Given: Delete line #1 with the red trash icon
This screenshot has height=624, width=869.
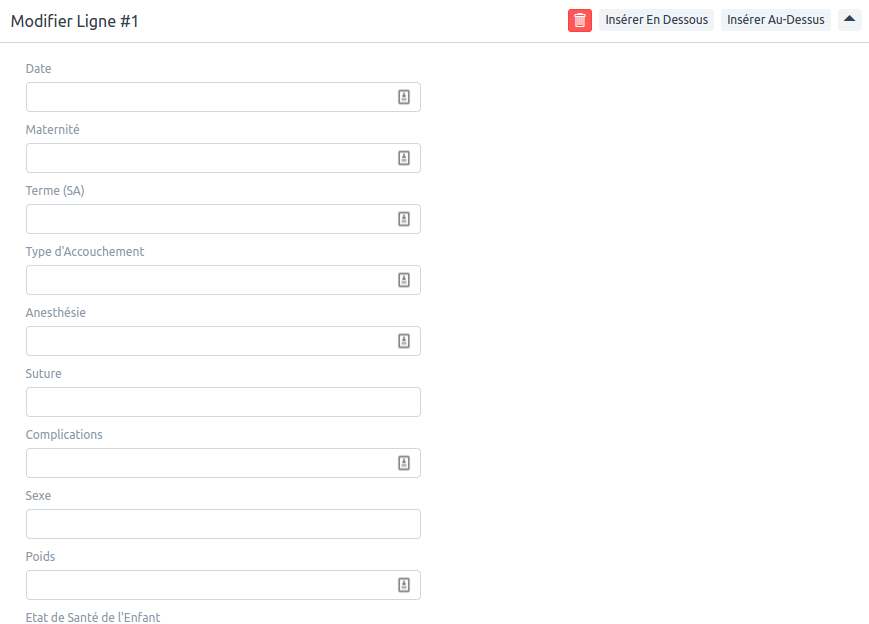Looking at the screenshot, I should [580, 20].
